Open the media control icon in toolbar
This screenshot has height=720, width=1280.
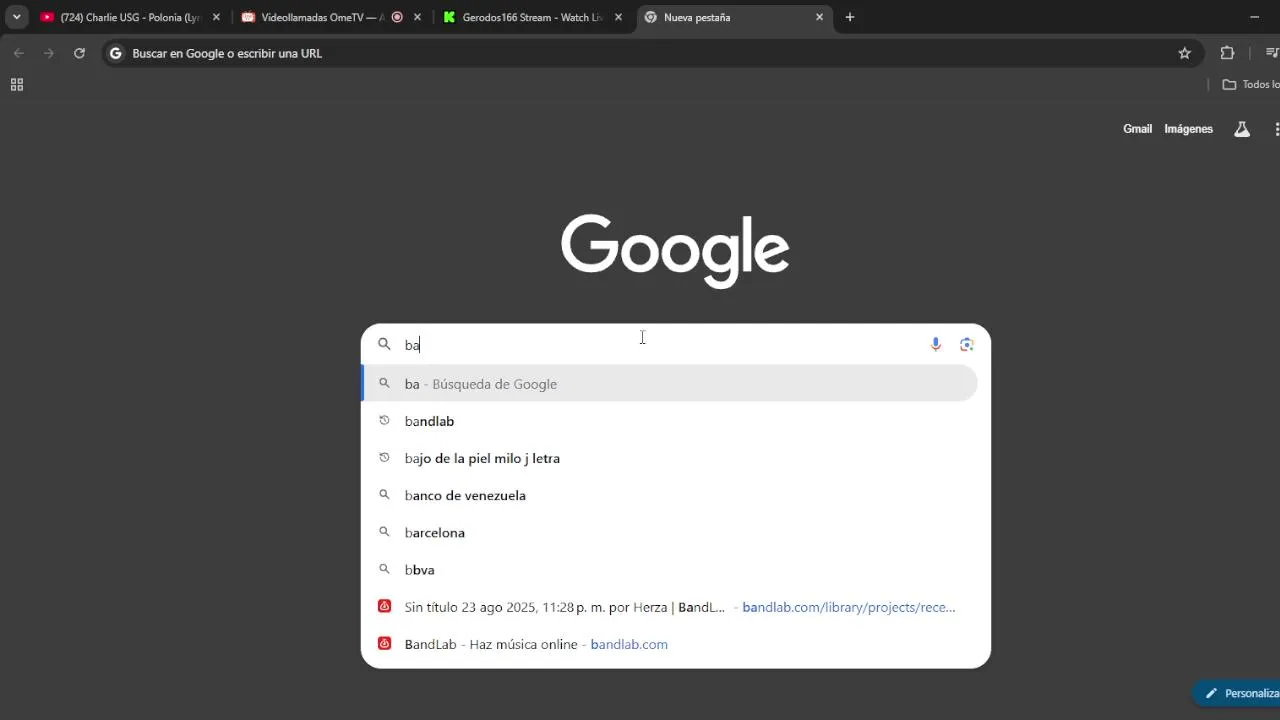point(1272,53)
